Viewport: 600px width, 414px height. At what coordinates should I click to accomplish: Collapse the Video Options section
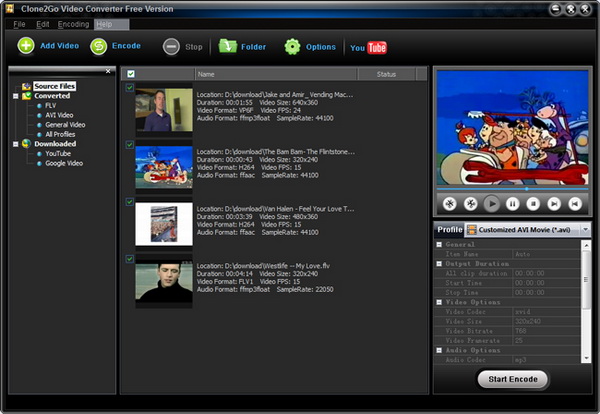440,301
